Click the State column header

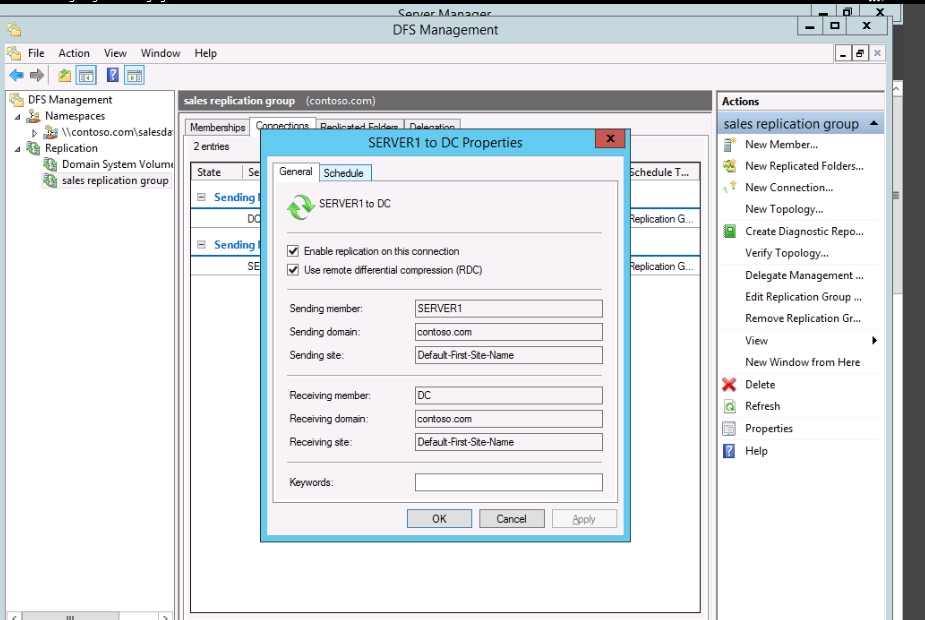tap(216, 172)
